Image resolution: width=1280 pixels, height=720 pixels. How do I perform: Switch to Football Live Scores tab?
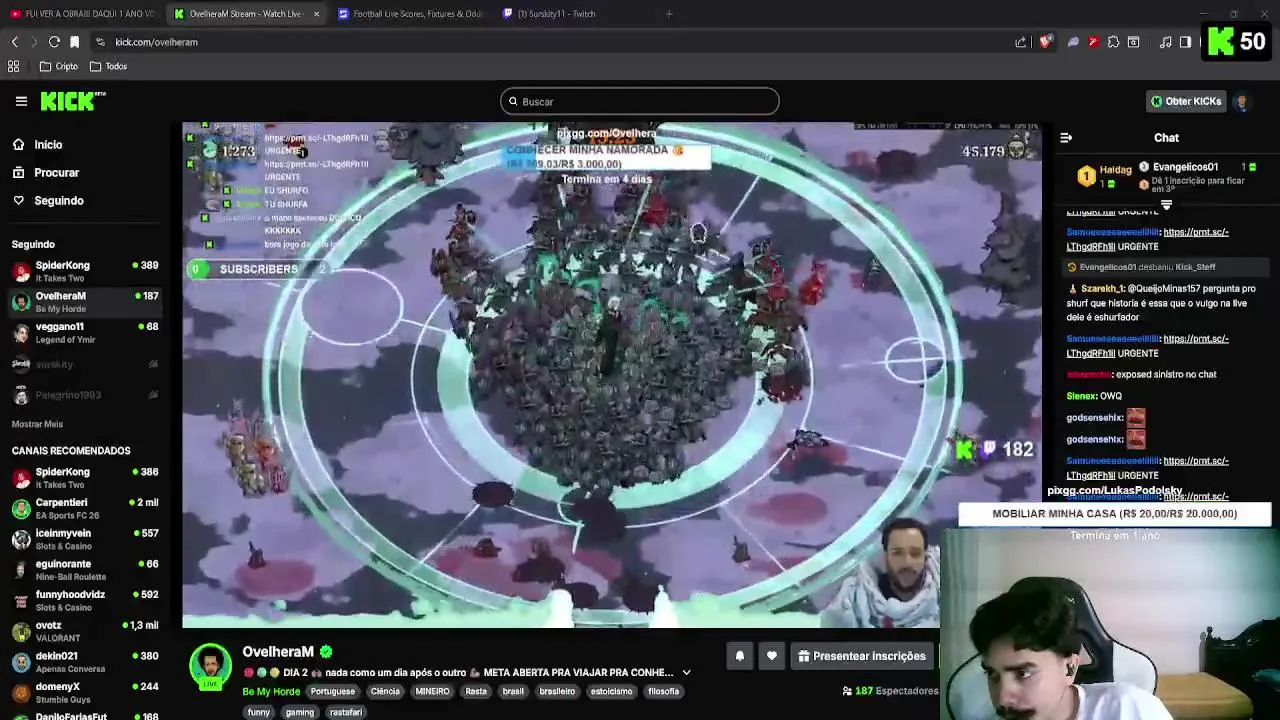(410, 14)
